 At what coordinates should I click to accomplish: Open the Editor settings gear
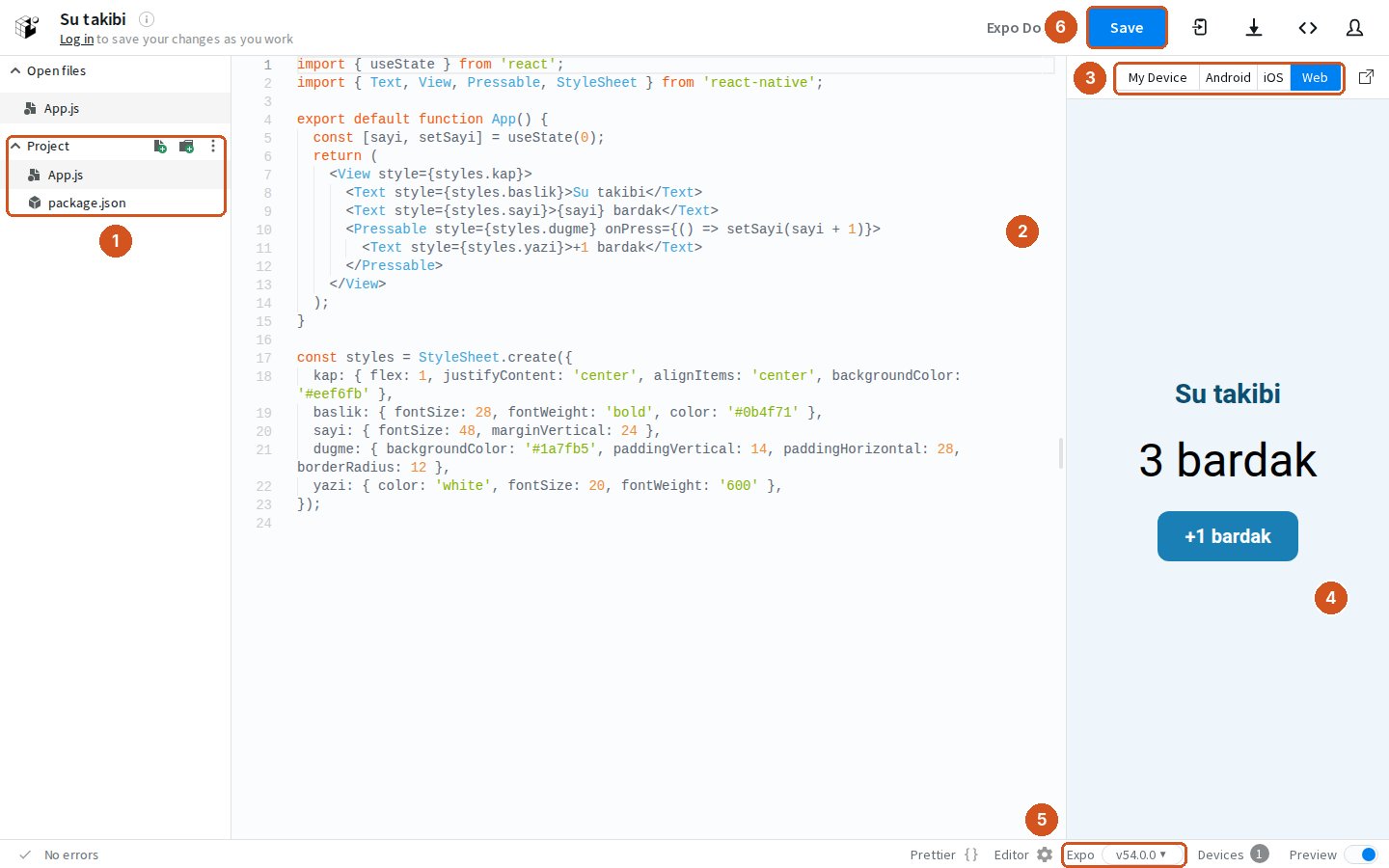tap(1045, 854)
